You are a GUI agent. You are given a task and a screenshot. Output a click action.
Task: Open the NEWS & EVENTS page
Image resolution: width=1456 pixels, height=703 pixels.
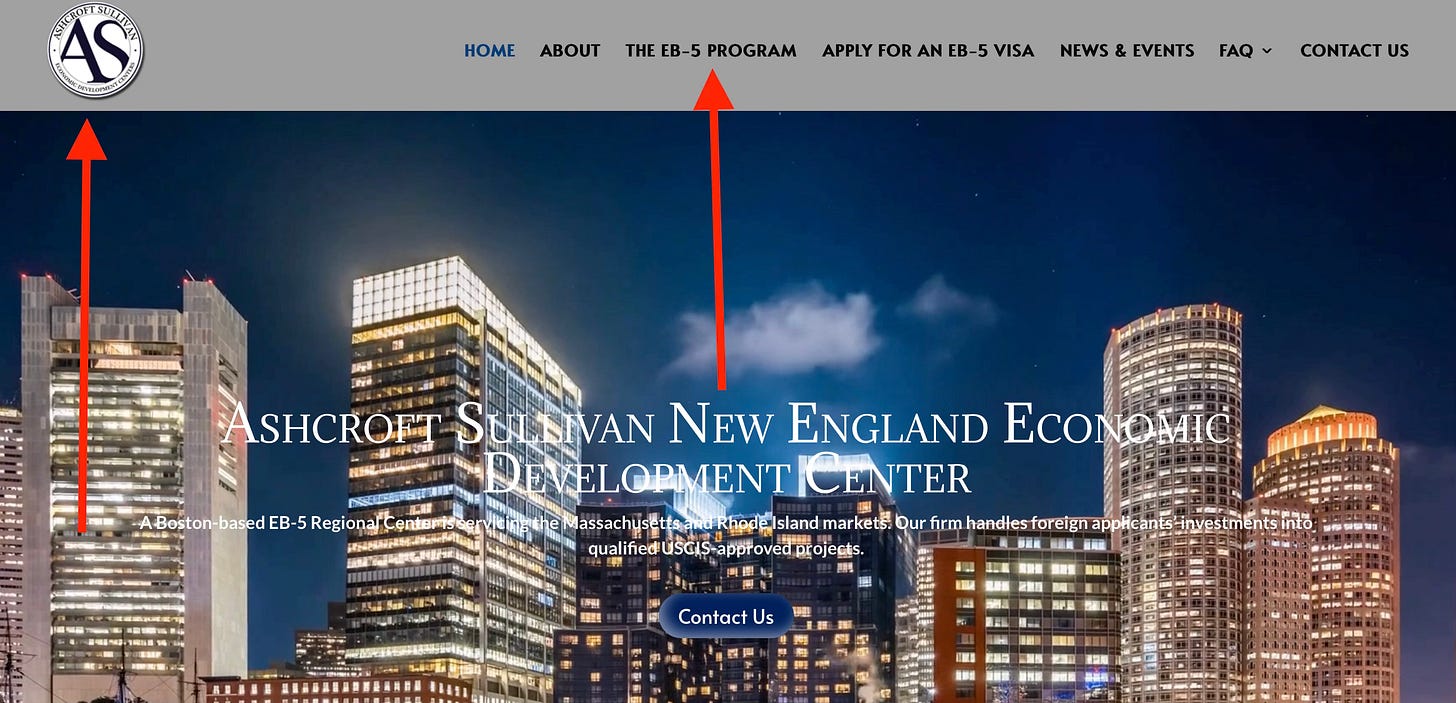coord(1127,50)
